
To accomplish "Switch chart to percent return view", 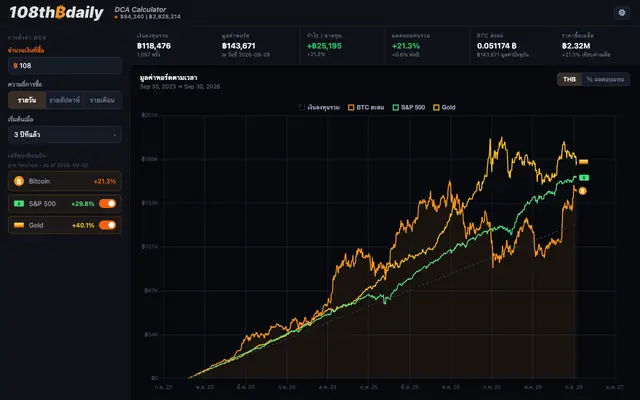I will (x=605, y=79).
